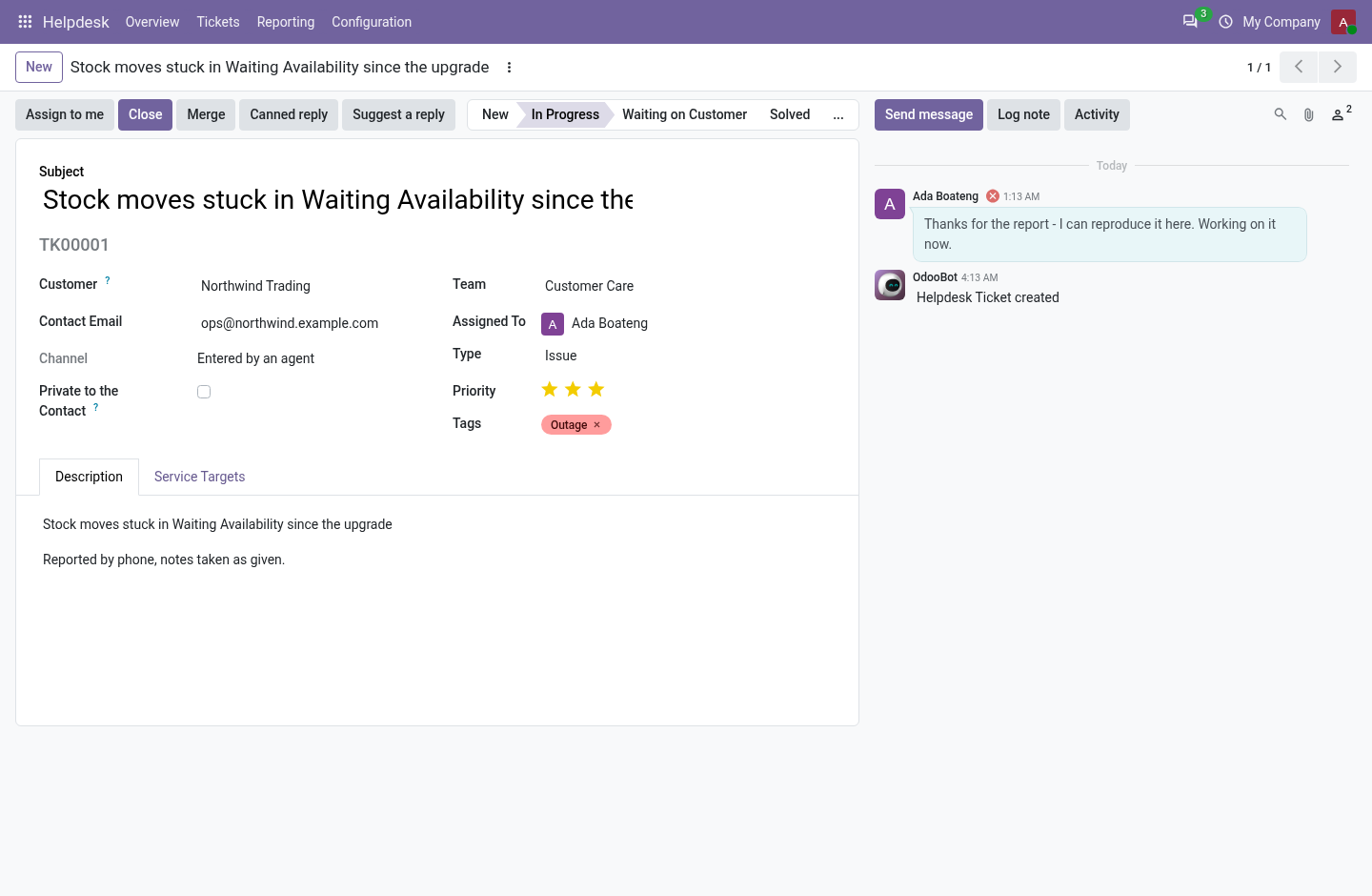This screenshot has height=896, width=1372.
Task: Open My Company switcher
Action: 1281,22
